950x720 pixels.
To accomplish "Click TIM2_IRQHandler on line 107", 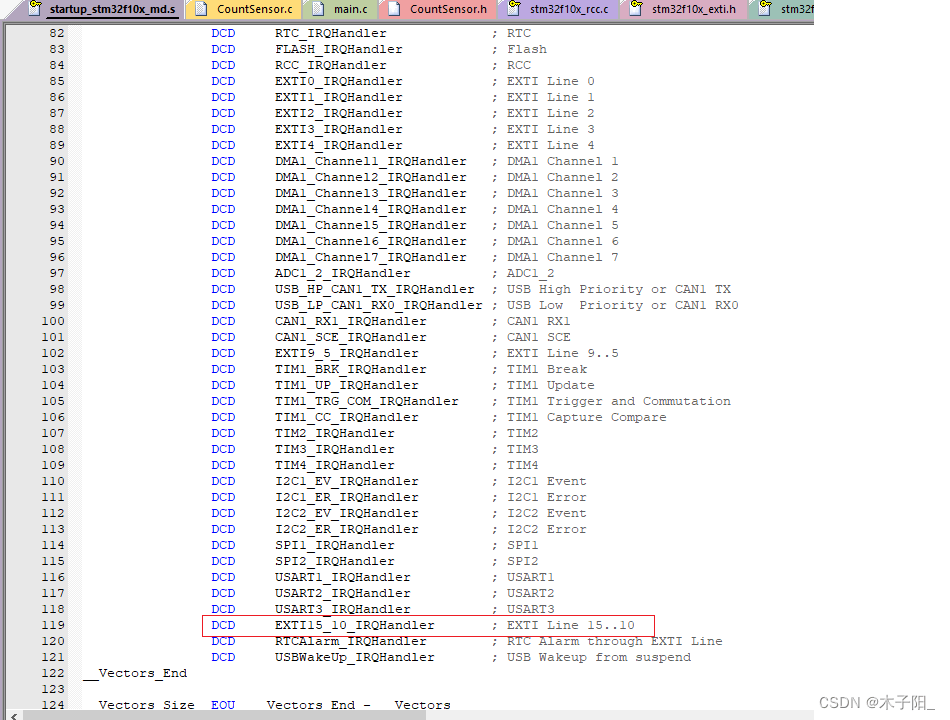I will 334,433.
